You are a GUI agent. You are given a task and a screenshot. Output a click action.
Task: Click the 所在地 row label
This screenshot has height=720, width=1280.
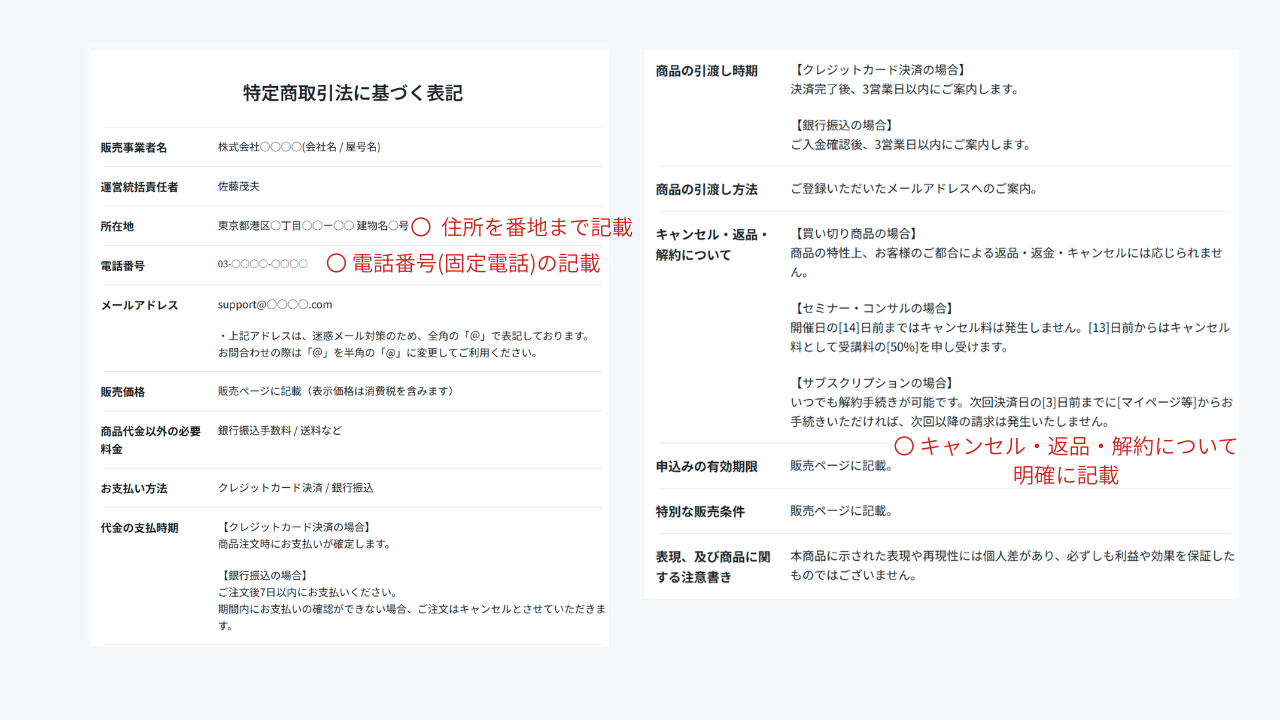117,226
